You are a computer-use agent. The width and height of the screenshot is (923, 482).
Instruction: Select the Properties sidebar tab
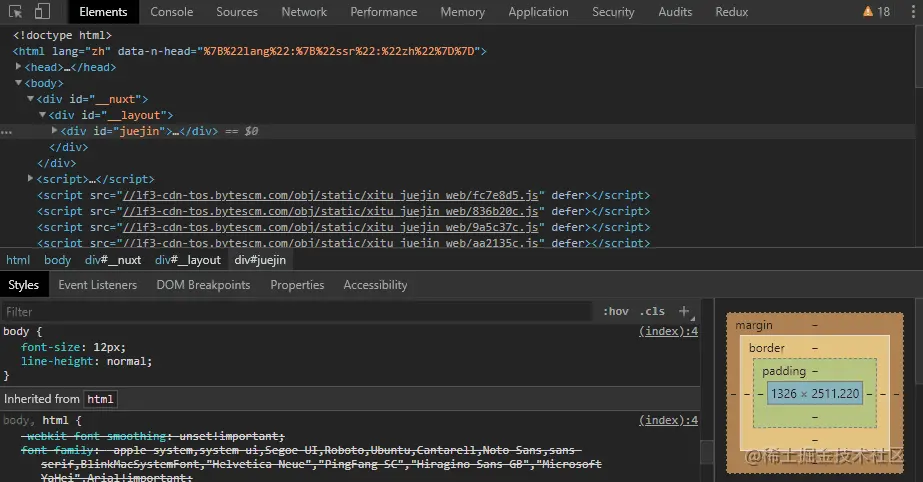(297, 285)
